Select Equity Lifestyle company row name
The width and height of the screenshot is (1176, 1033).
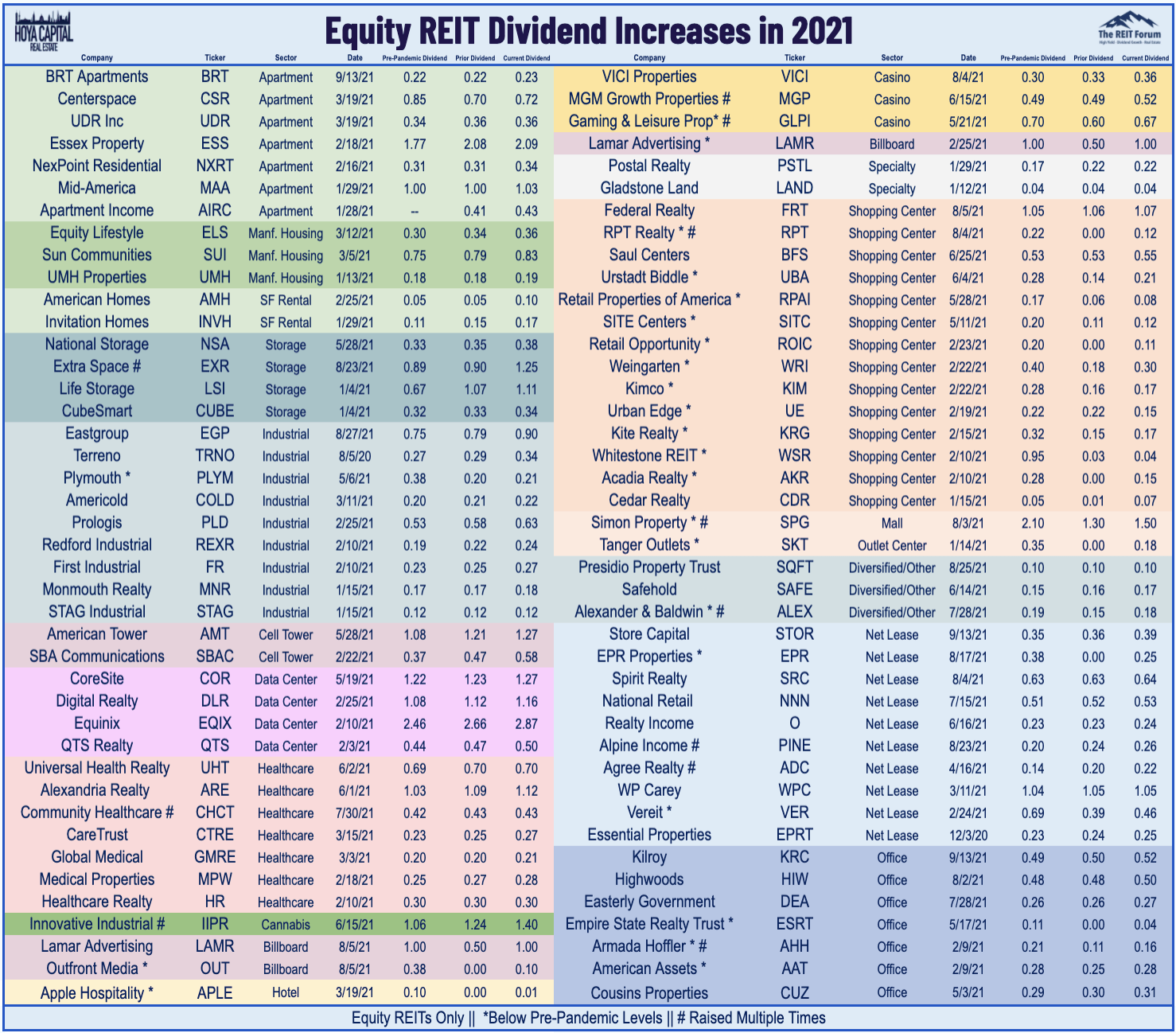pyautogui.click(x=97, y=232)
